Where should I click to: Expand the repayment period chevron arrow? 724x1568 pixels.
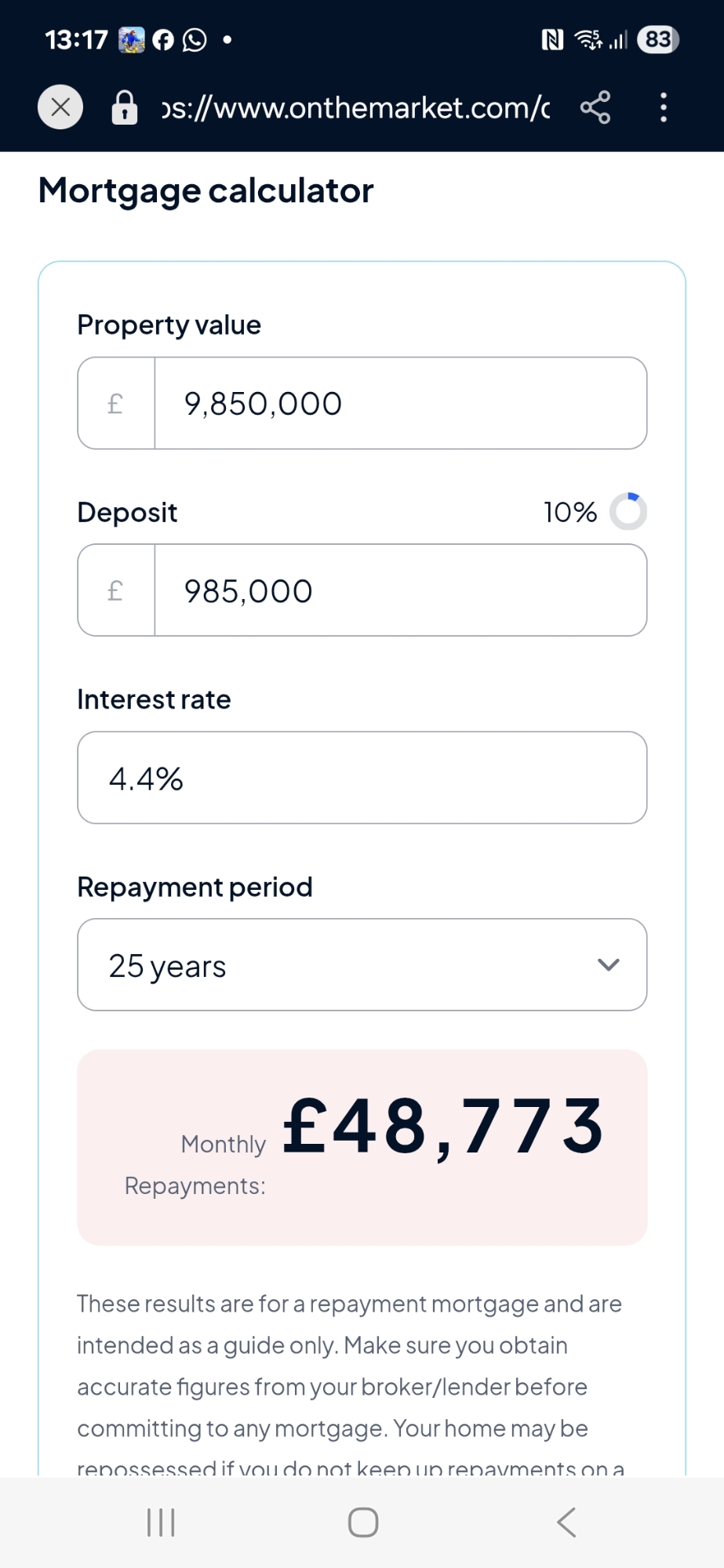tap(609, 965)
